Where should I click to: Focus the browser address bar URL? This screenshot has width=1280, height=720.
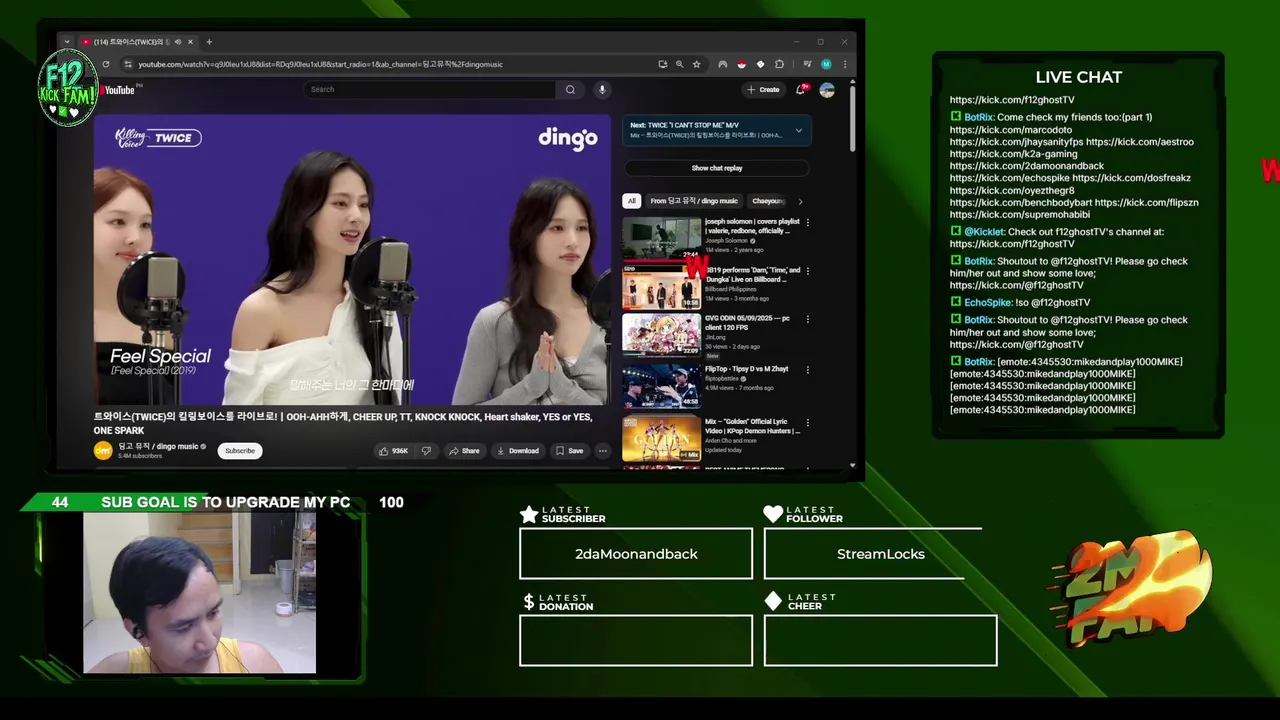pos(320,64)
